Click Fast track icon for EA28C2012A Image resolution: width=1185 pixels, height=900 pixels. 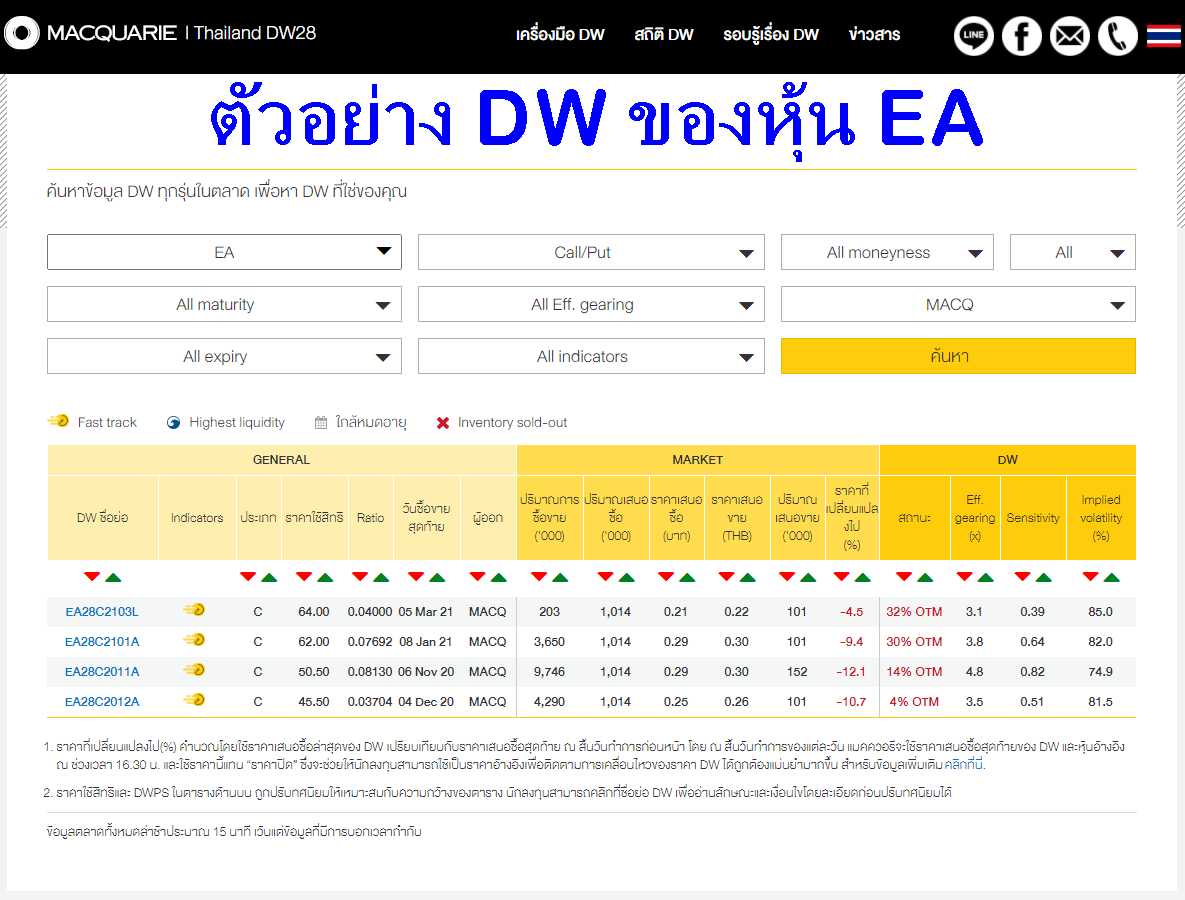194,700
